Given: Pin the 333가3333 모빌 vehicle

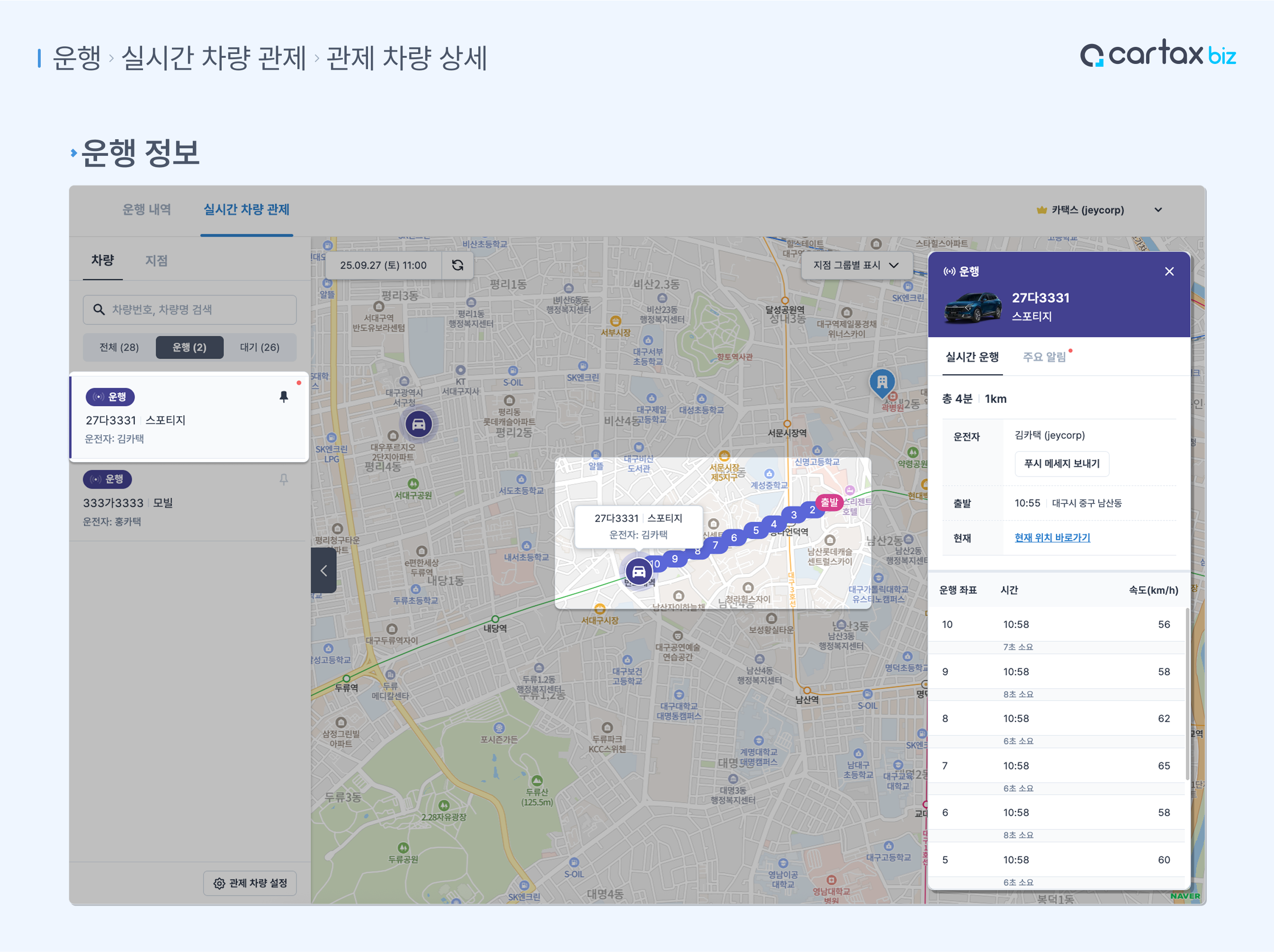Looking at the screenshot, I should coord(283,479).
